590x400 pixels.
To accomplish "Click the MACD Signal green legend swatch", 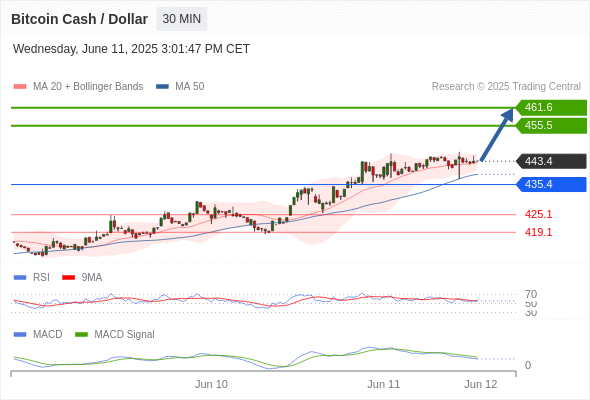I will click(81, 335).
